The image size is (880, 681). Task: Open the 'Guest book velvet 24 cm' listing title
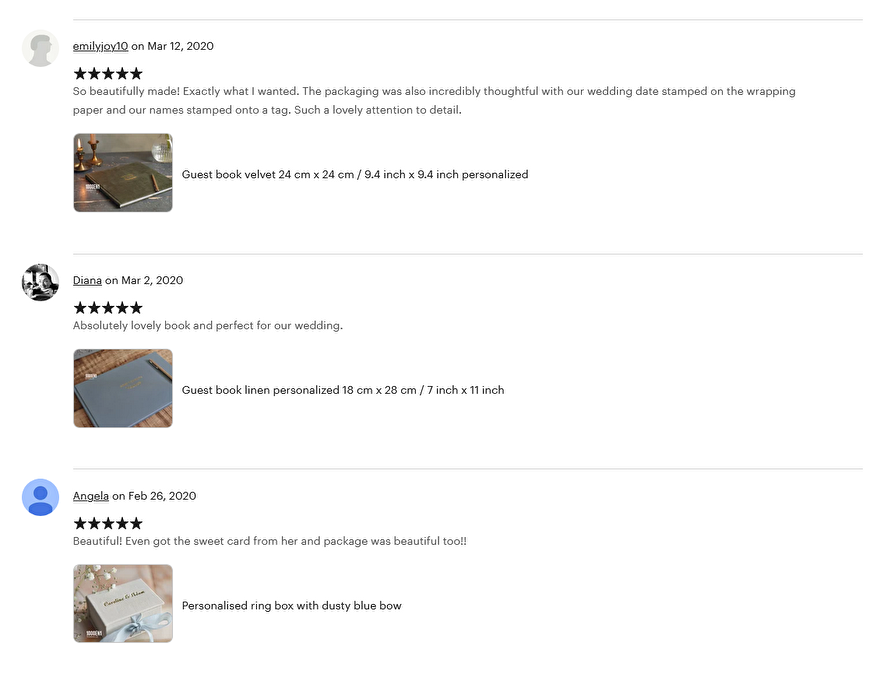(x=355, y=175)
